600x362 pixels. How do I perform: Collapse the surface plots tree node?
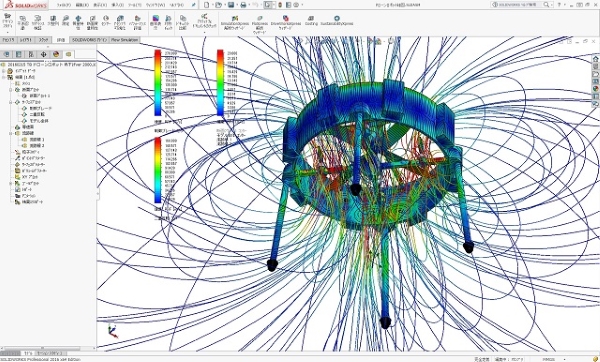click(x=11, y=102)
